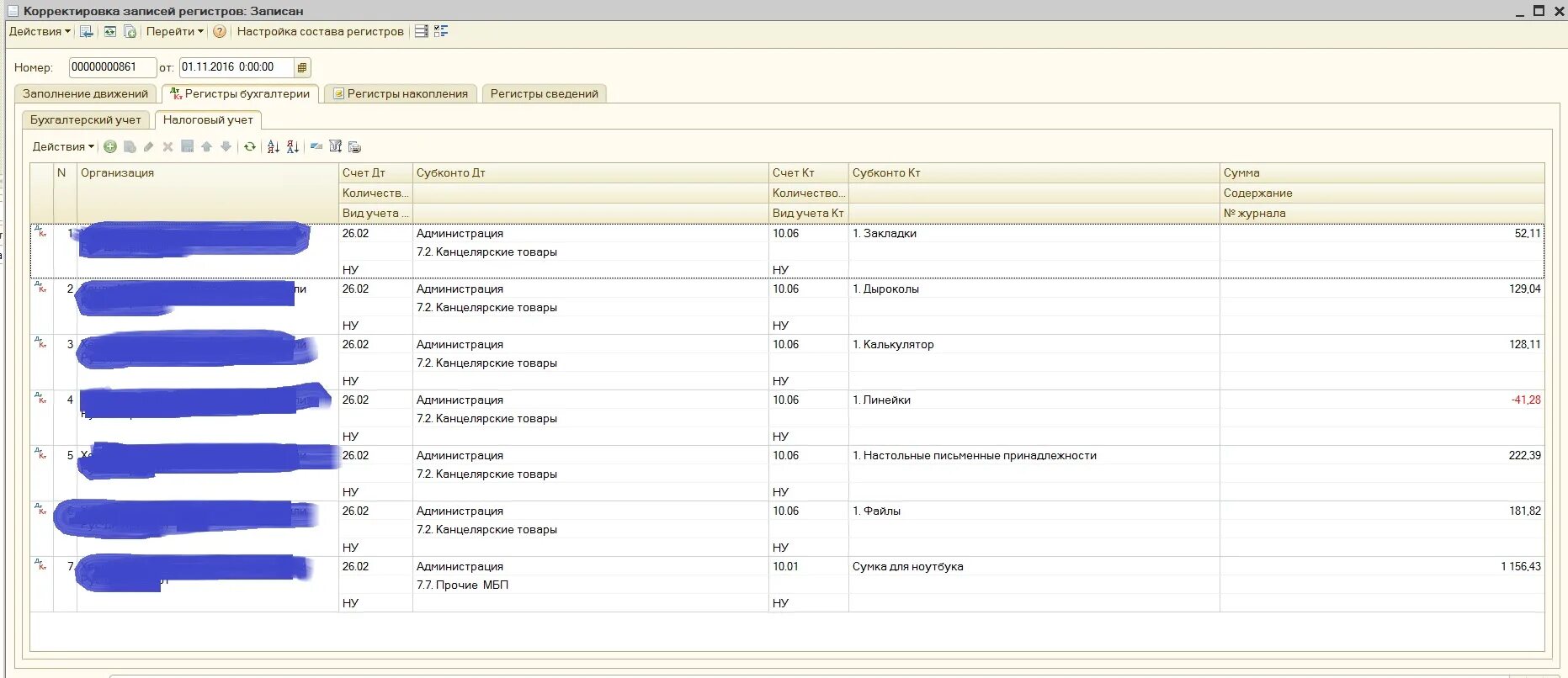Switch to Заполнение движений tab

(85, 93)
